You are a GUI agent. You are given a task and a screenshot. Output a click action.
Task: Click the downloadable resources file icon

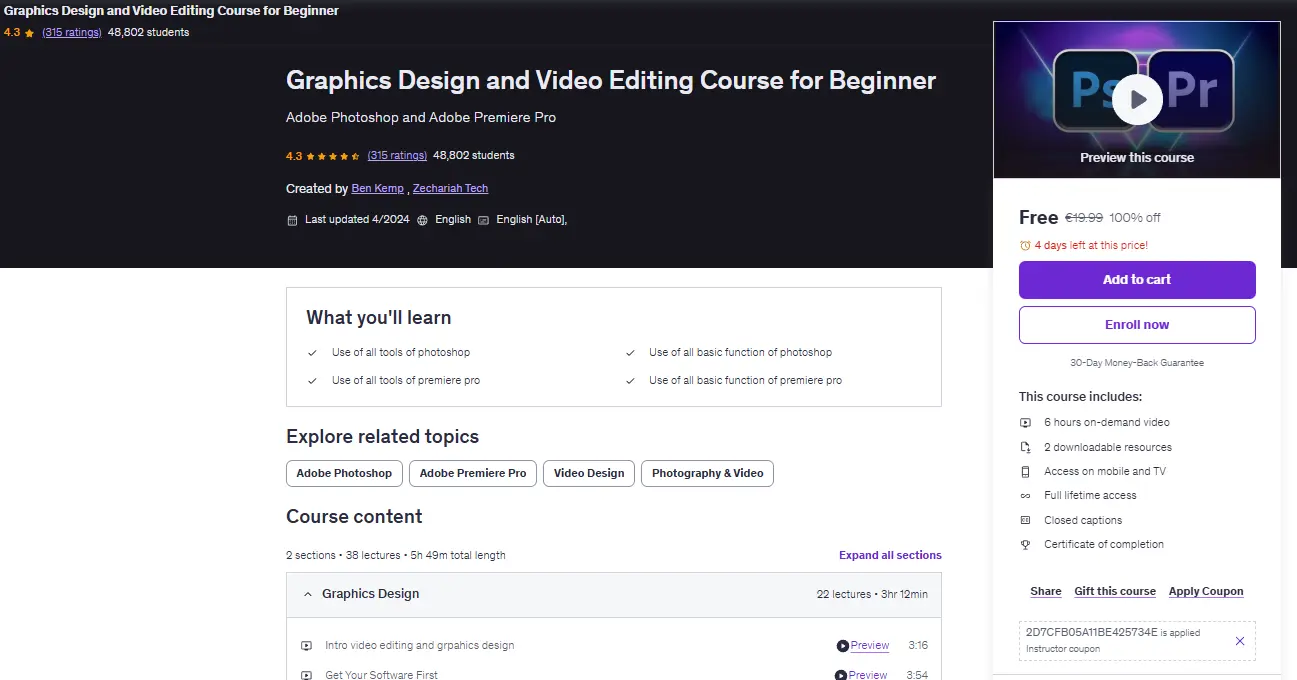(1025, 447)
